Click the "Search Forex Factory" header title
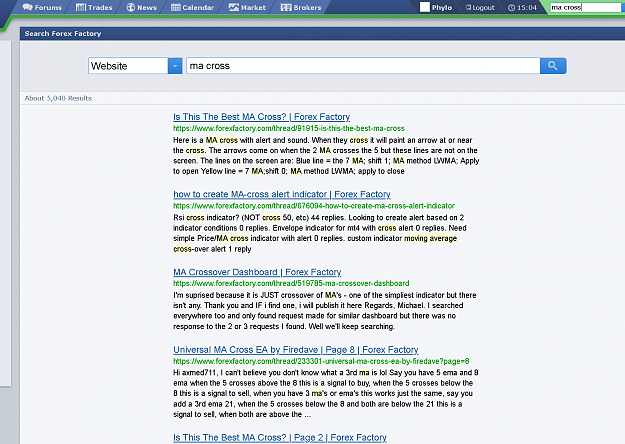This screenshot has height=444, width=625. tap(63, 33)
